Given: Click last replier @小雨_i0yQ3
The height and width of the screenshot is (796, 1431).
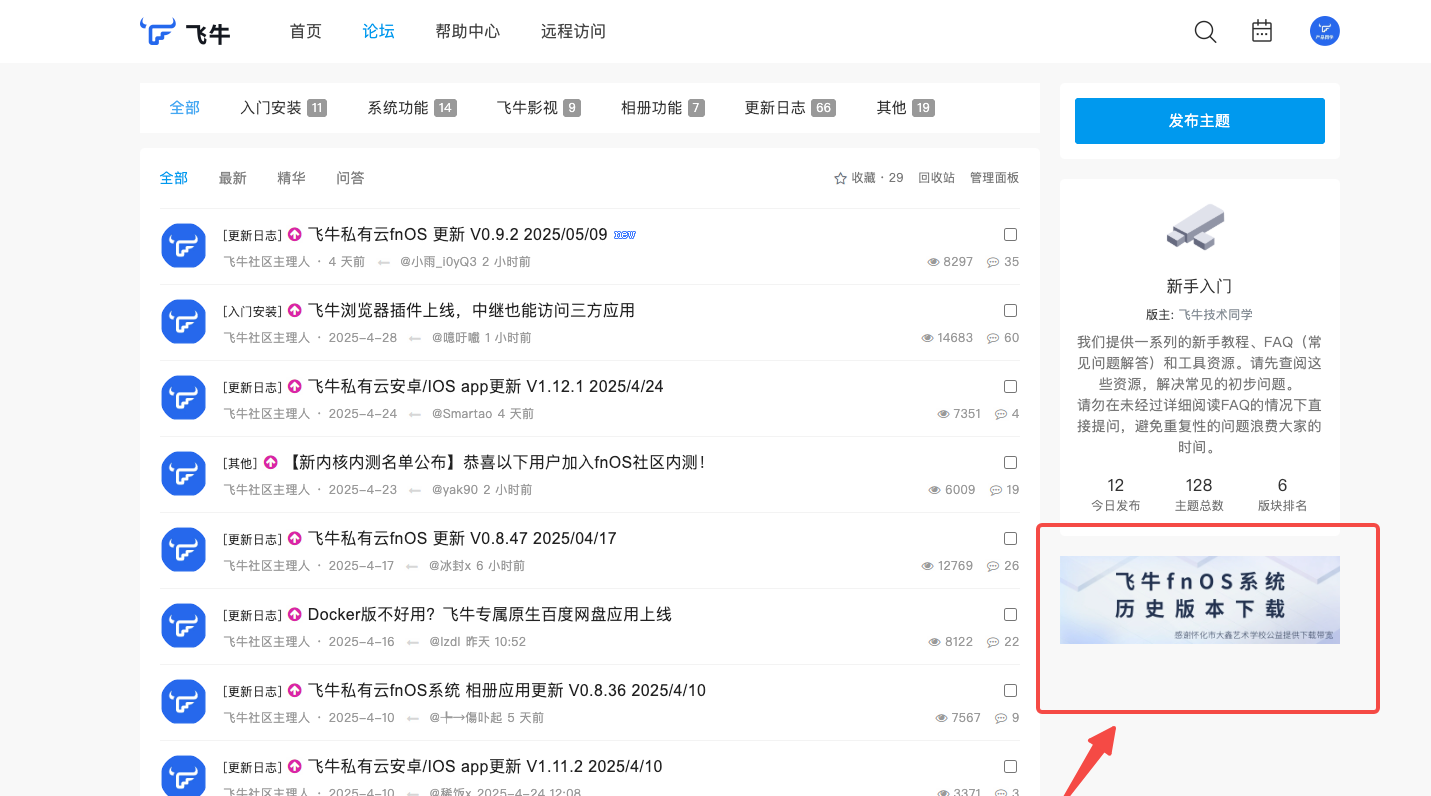Looking at the screenshot, I should click(x=438, y=262).
